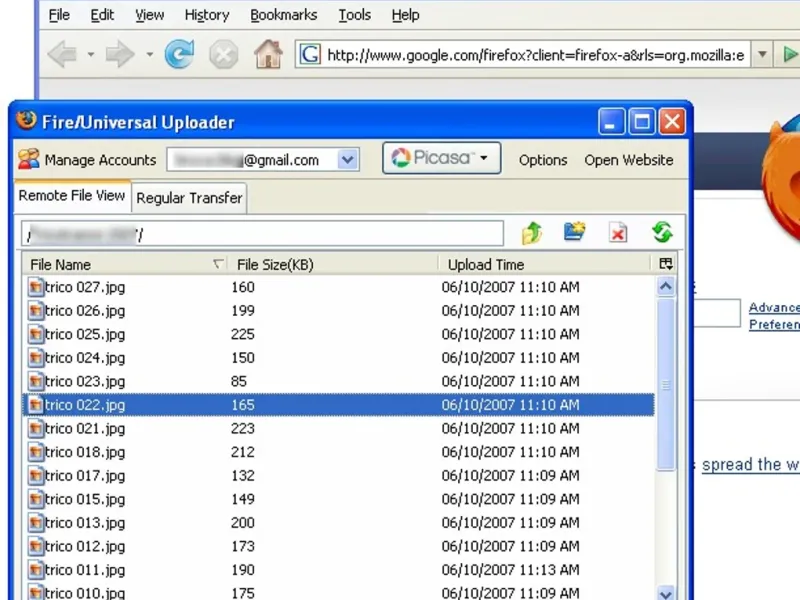Select the highlighted trico 022.jpg row
This screenshot has width=800, height=600.
click(x=339, y=405)
